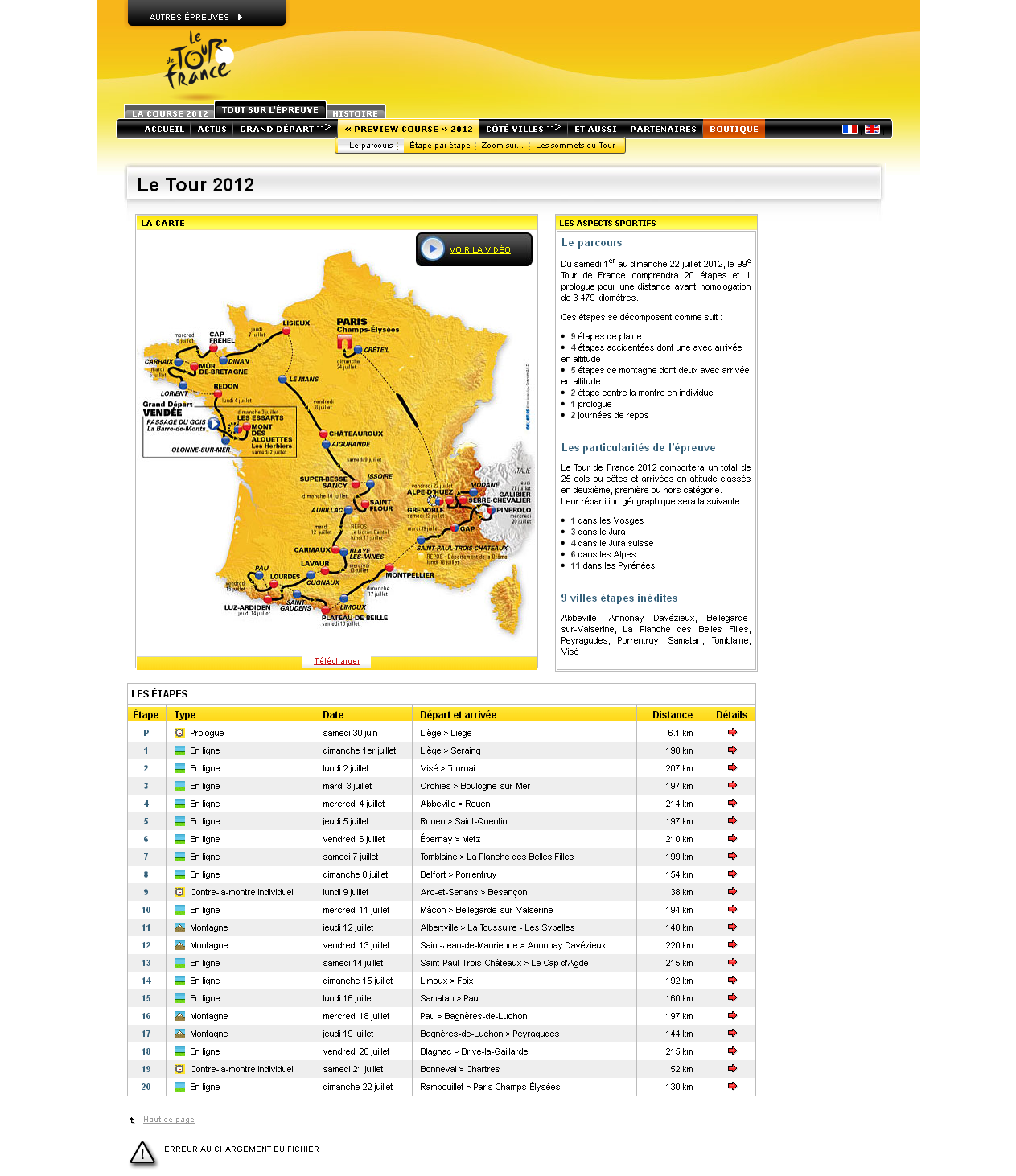Click the Haut de page link
The width and height of the screenshot is (1016, 1176).
[169, 1120]
